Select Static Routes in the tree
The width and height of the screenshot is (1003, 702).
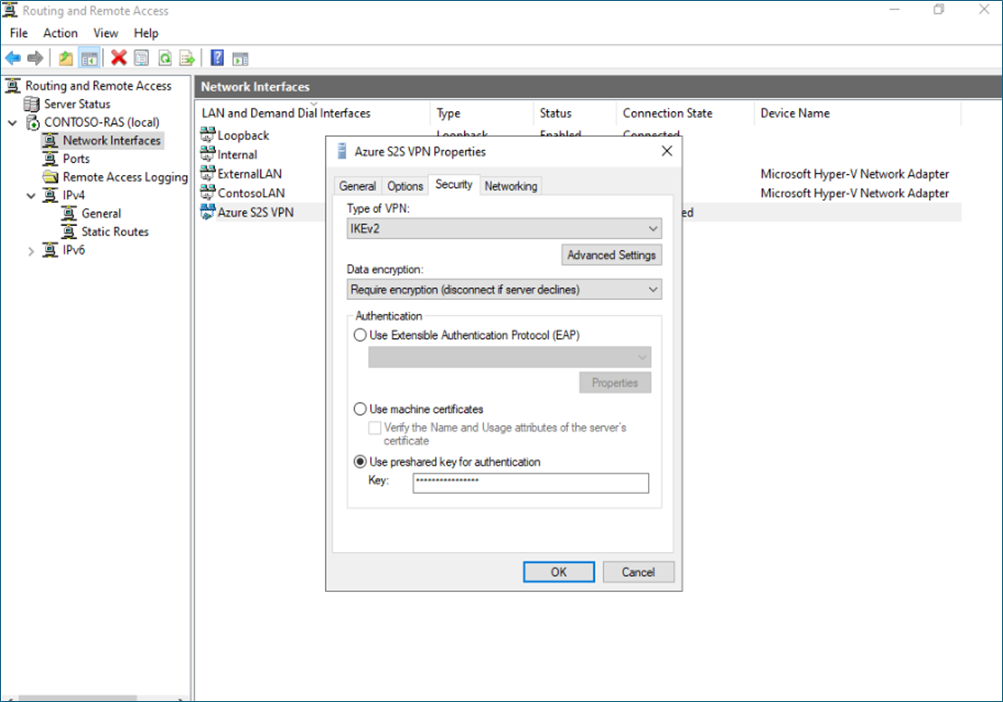(x=114, y=232)
